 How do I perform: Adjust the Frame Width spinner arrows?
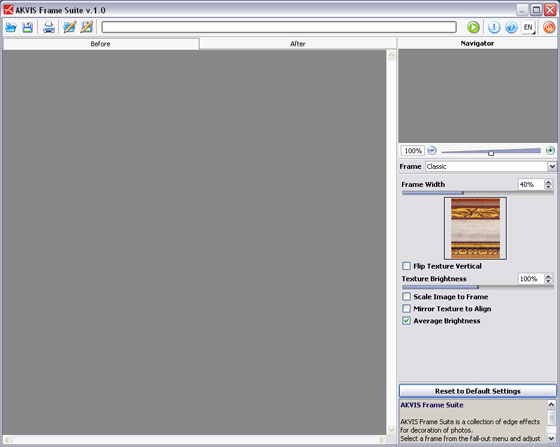tap(548, 184)
